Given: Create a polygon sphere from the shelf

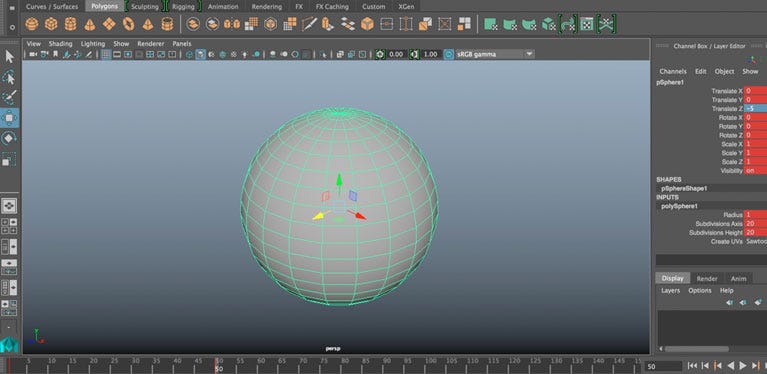Looking at the screenshot, I should 32,24.
